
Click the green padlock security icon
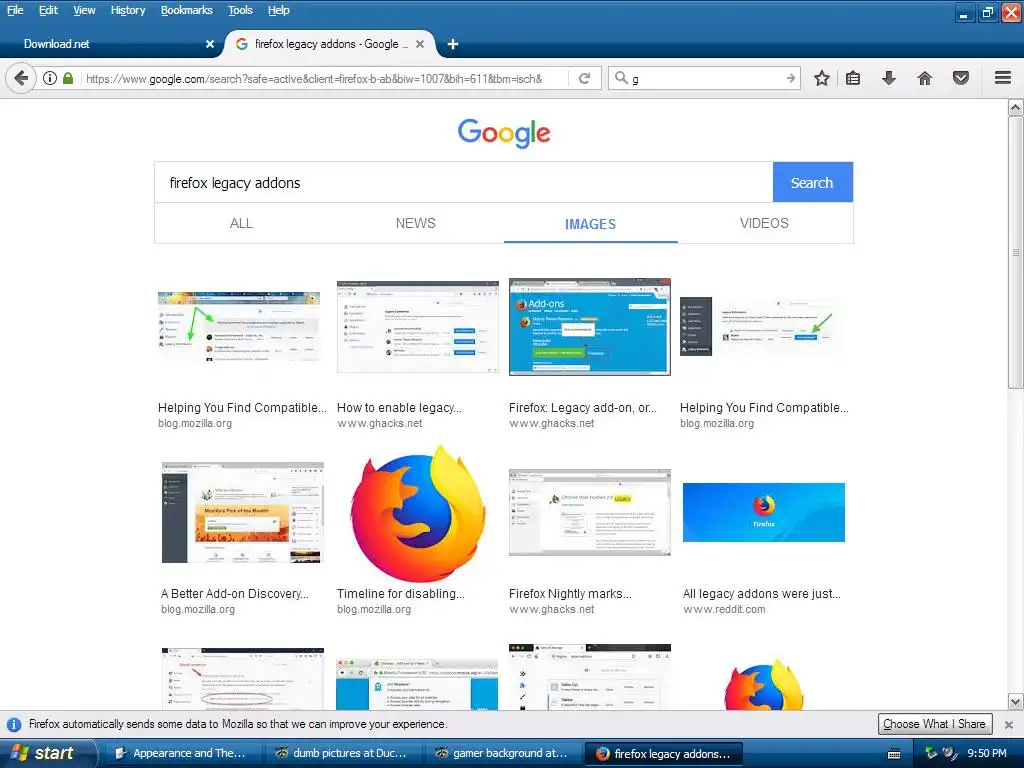[68, 78]
